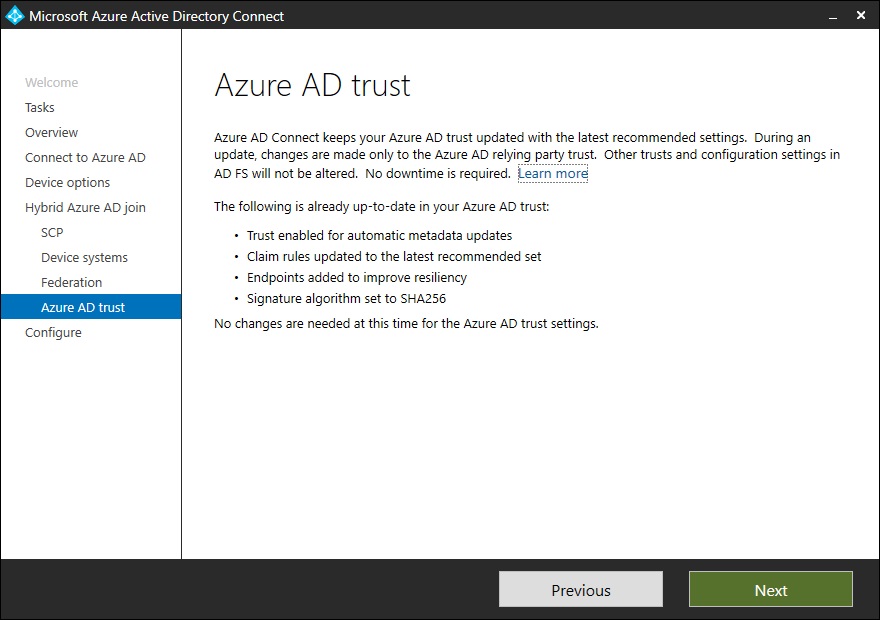
Task: Click 'The following is already up-to-date' line
Action: [382, 206]
